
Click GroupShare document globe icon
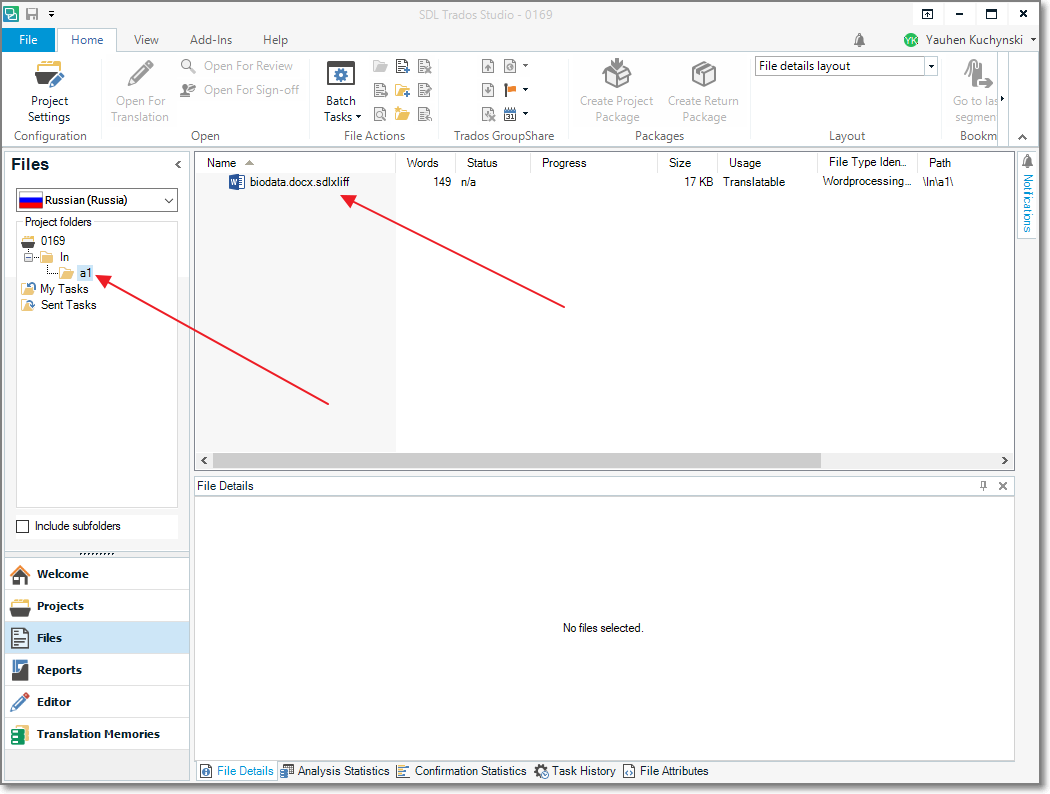[x=510, y=66]
